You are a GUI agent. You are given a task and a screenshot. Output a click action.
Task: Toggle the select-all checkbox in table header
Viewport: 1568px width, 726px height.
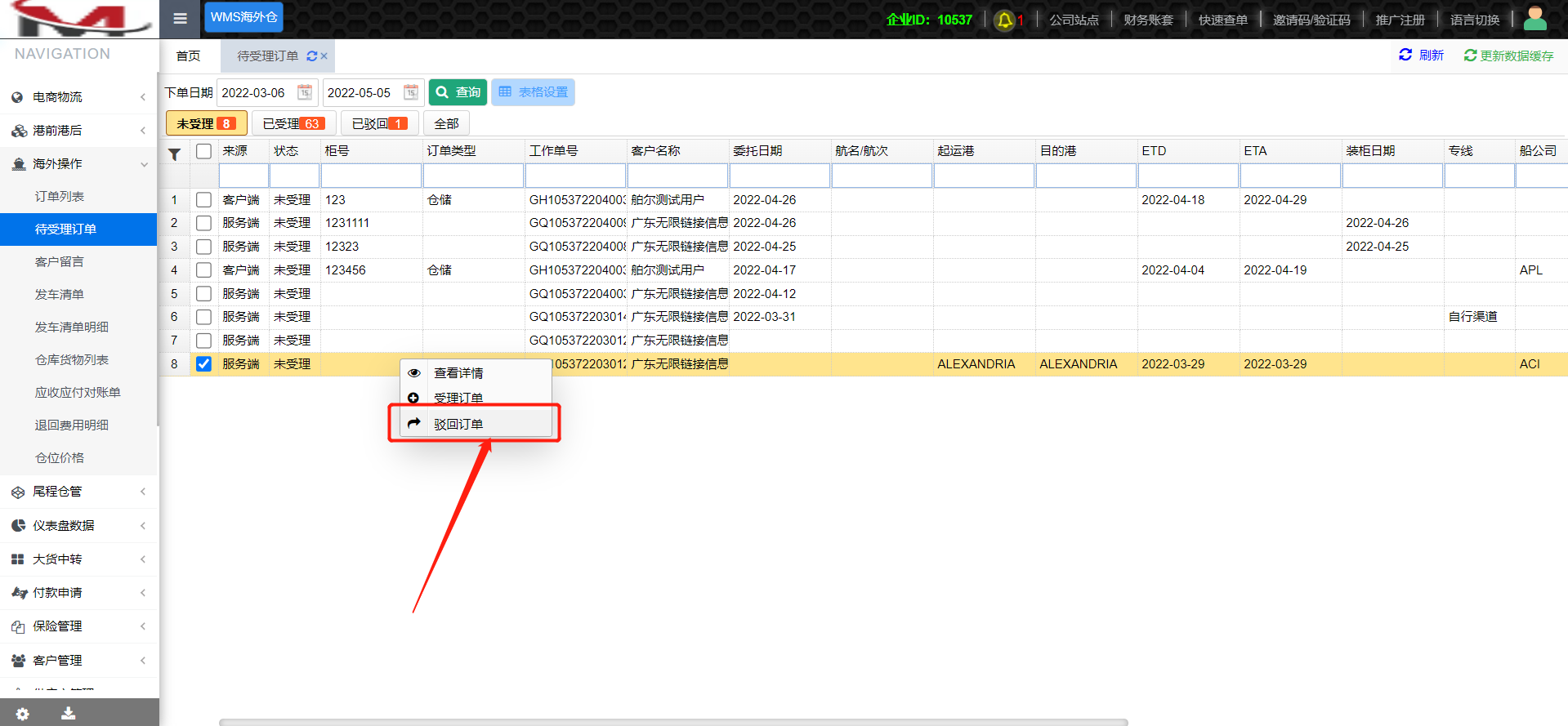click(204, 151)
